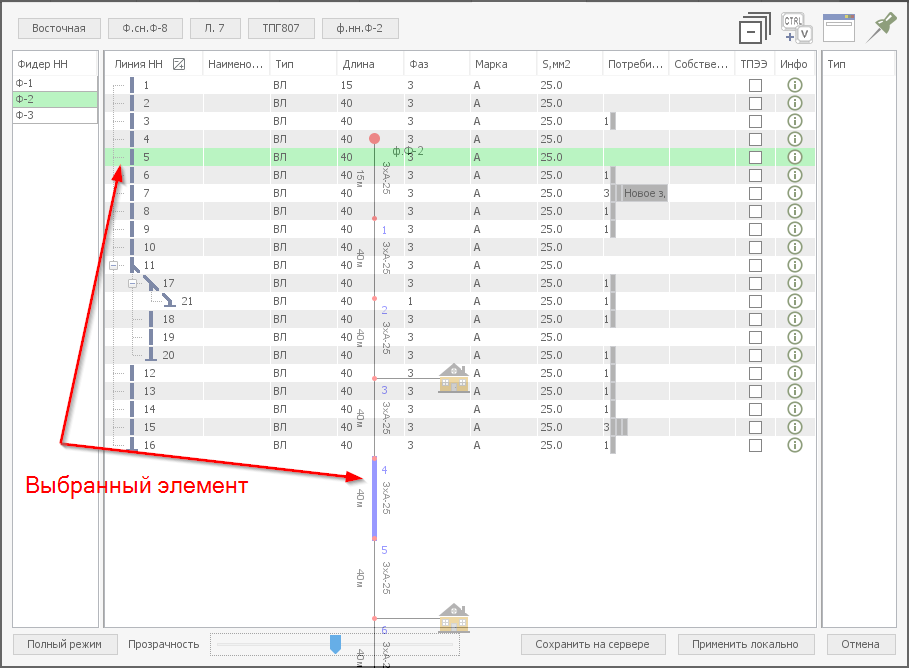Toggle ТПЭЭ checkbox for line 14

coord(755,409)
